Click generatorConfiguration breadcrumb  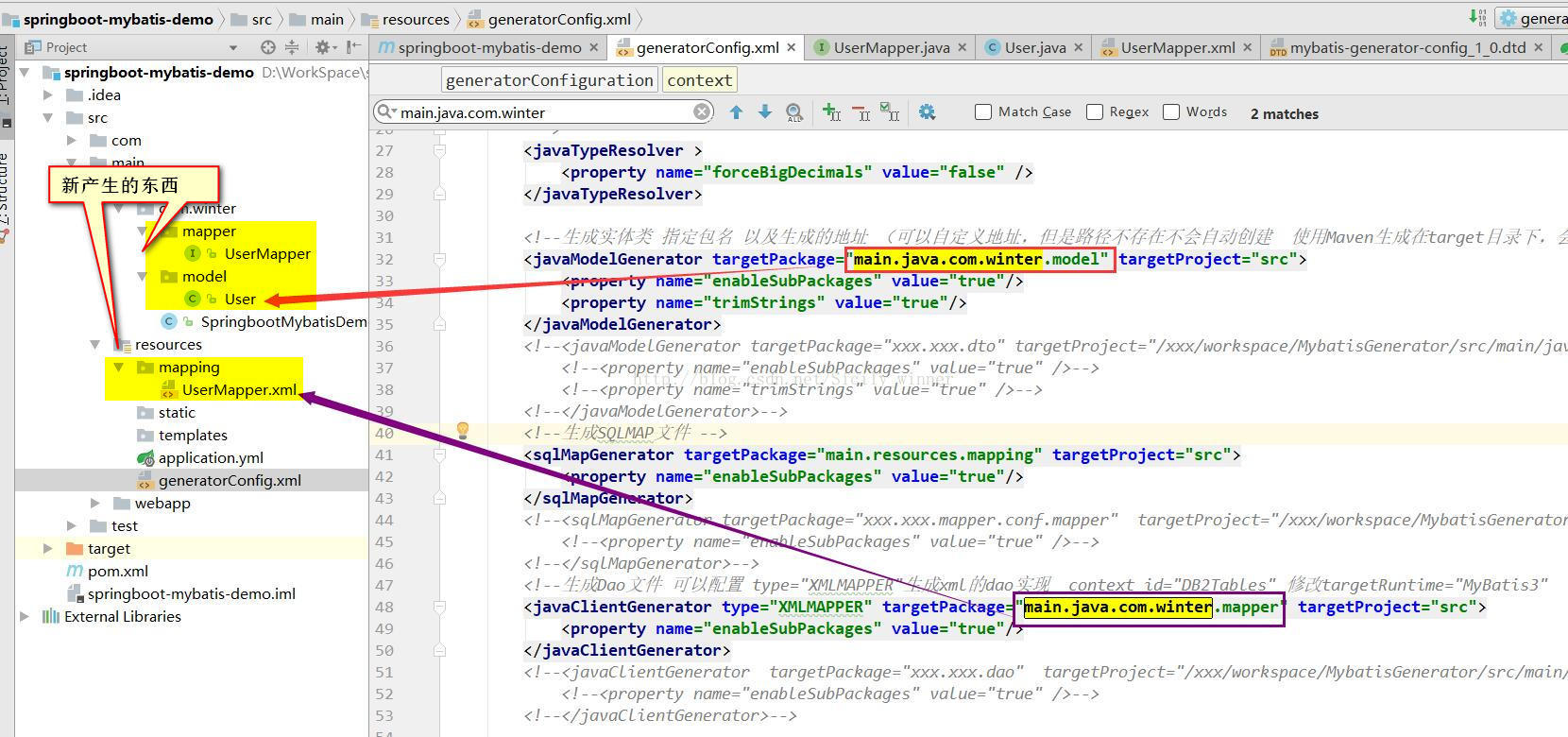tap(549, 80)
